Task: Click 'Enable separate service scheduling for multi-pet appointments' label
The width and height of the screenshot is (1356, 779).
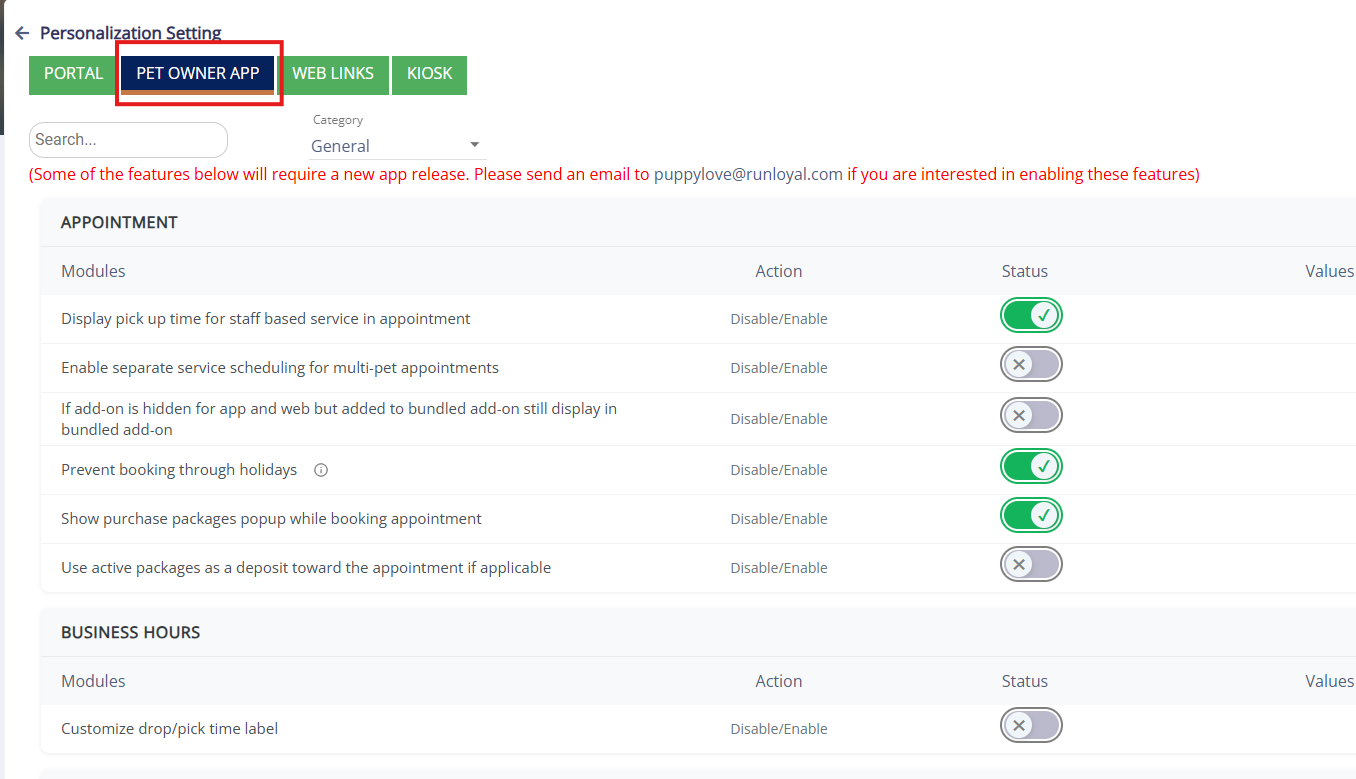Action: click(x=280, y=368)
